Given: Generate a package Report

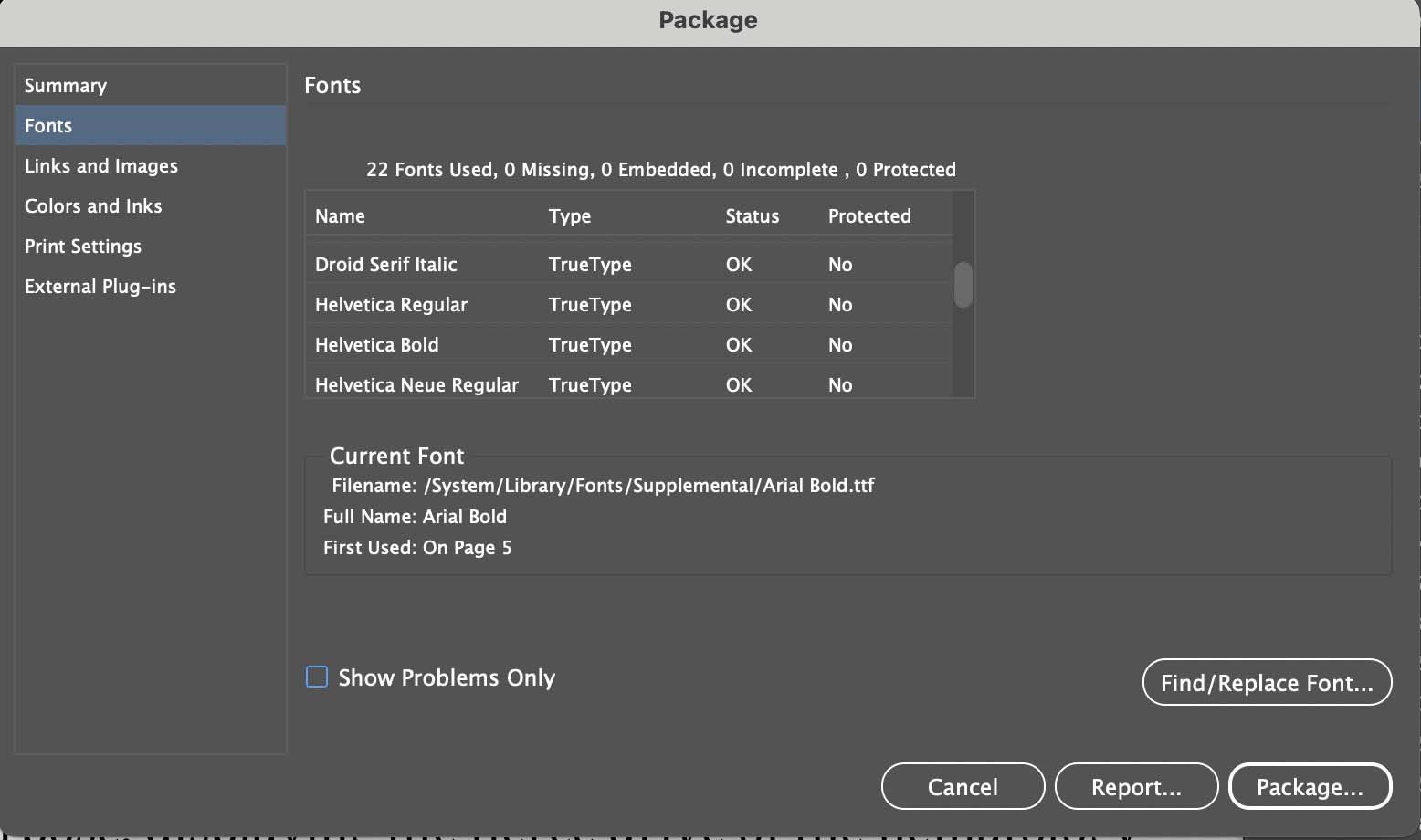Looking at the screenshot, I should point(1136,786).
